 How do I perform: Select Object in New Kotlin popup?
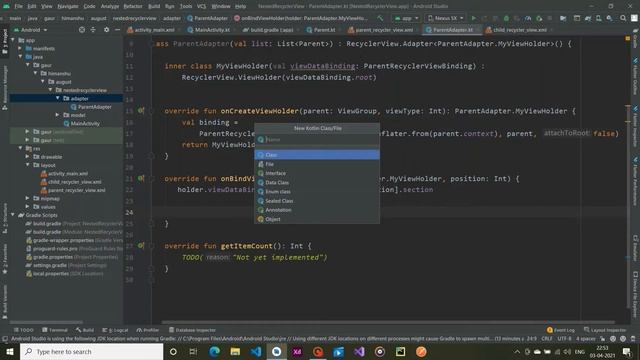(317, 219)
